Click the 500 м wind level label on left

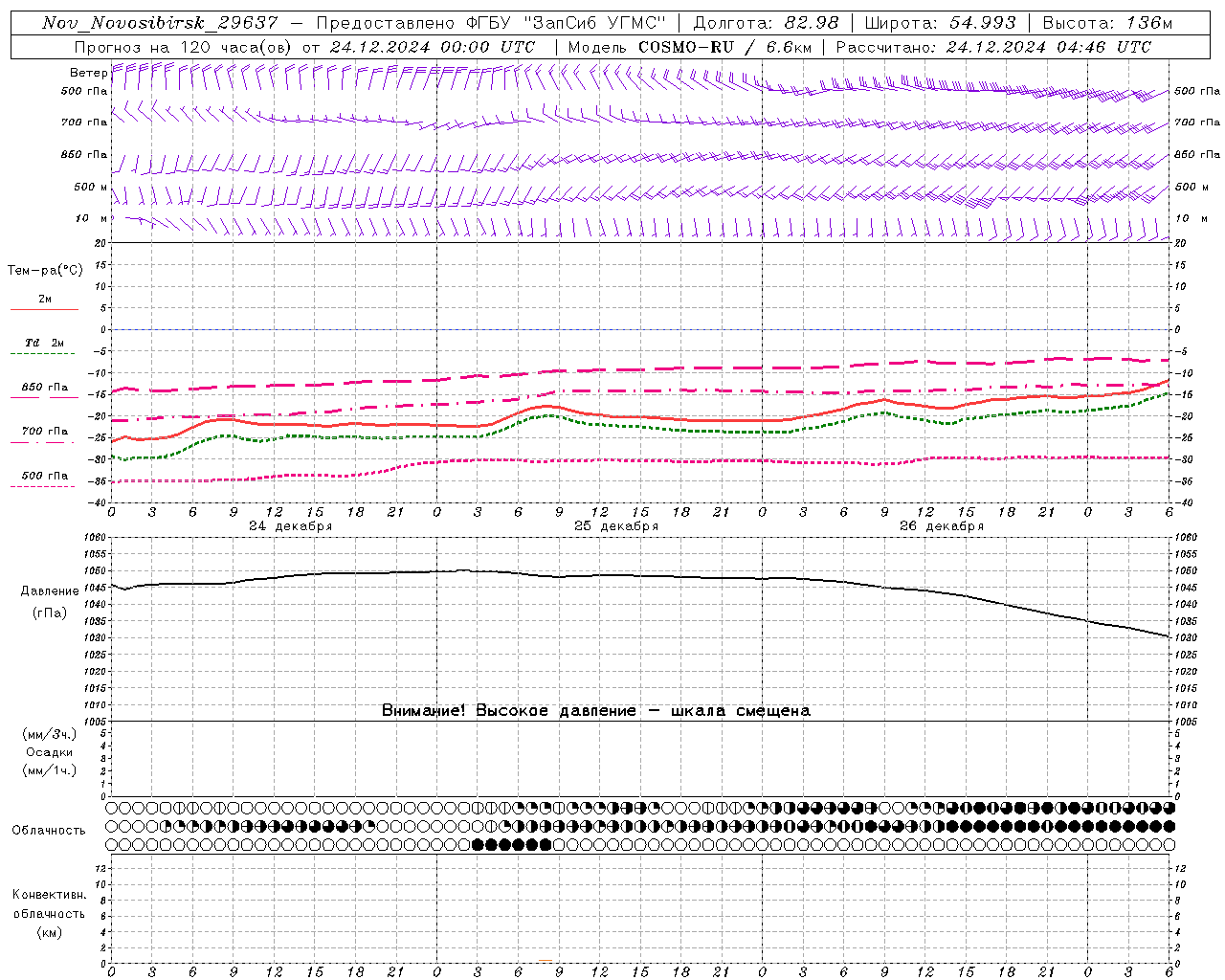[91, 187]
